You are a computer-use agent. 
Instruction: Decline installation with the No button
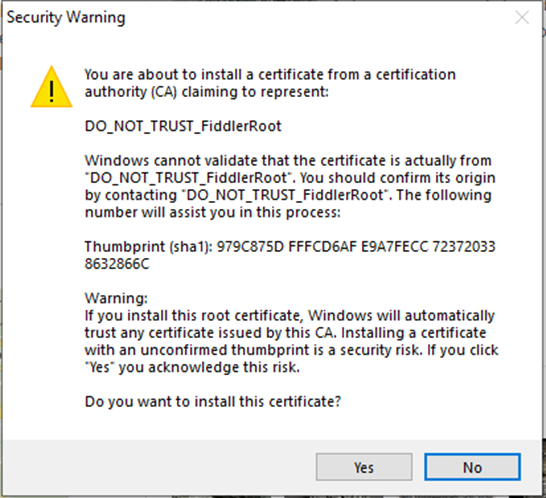click(x=473, y=467)
